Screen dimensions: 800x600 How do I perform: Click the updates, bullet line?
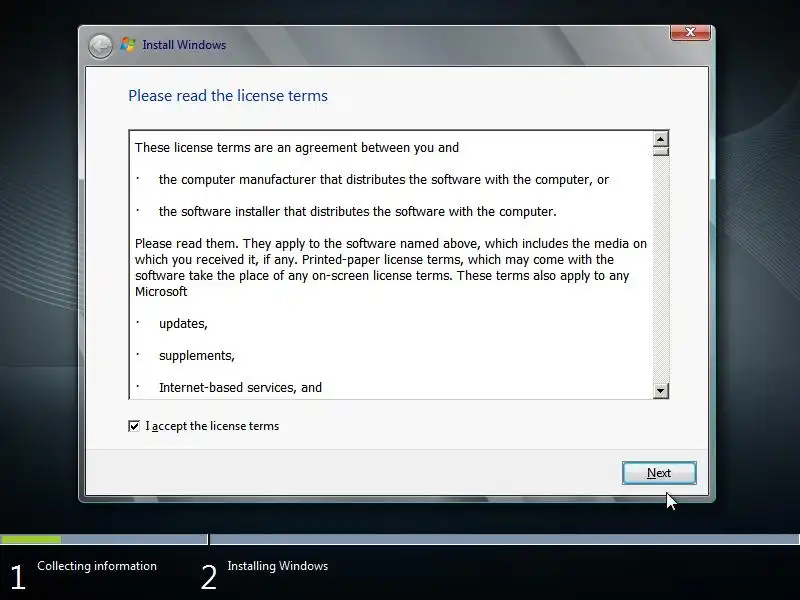click(x=183, y=324)
